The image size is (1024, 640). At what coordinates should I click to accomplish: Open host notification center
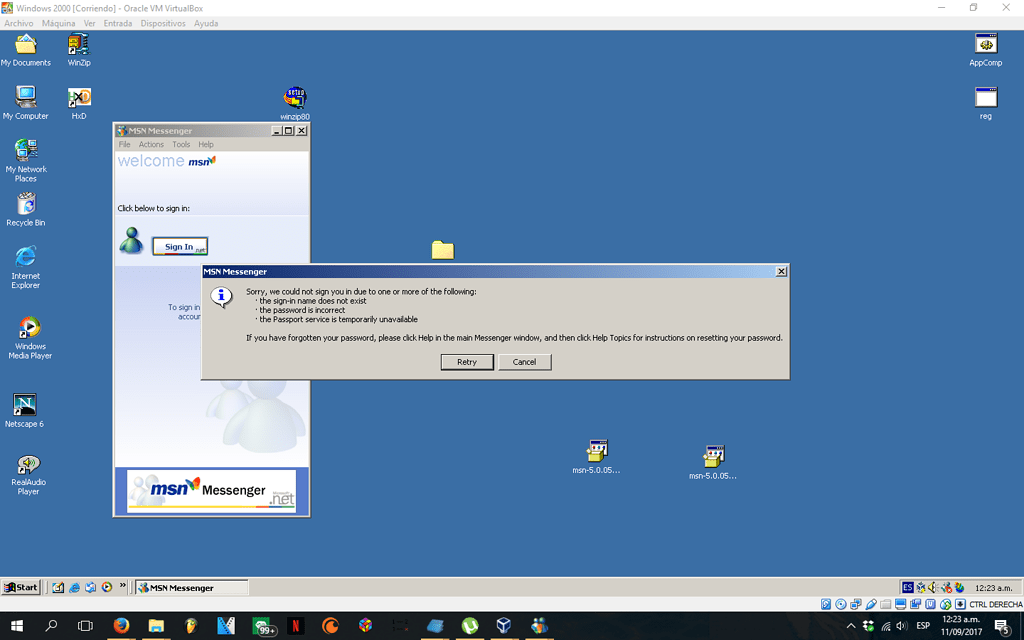tap(1003, 626)
